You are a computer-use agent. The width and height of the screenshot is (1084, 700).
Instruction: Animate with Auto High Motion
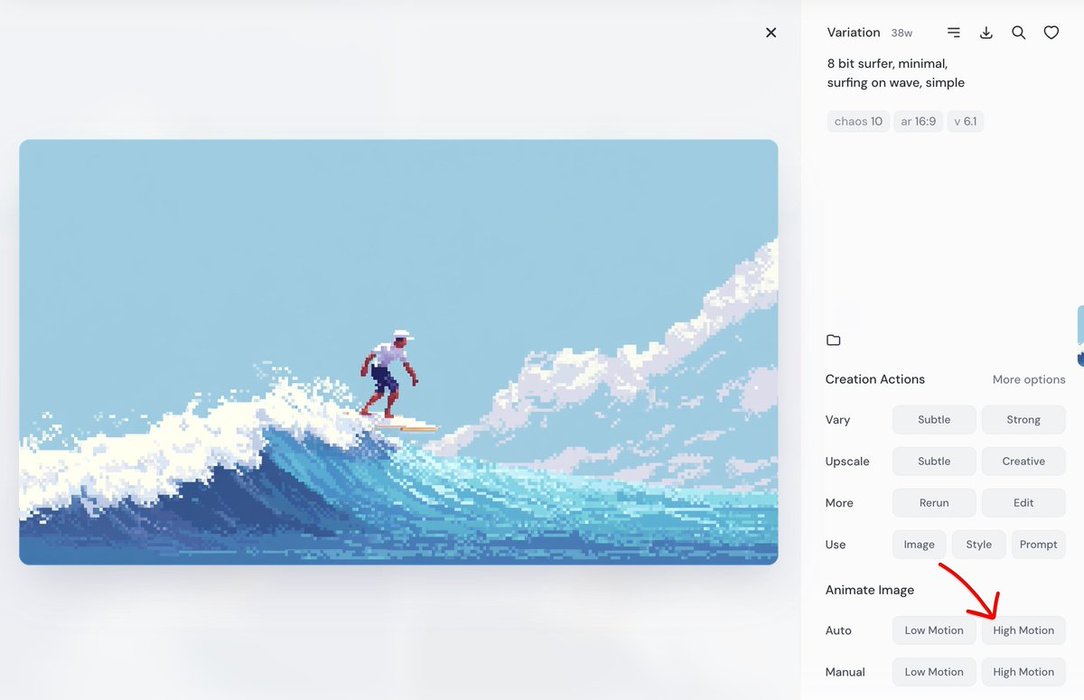click(x=1023, y=631)
